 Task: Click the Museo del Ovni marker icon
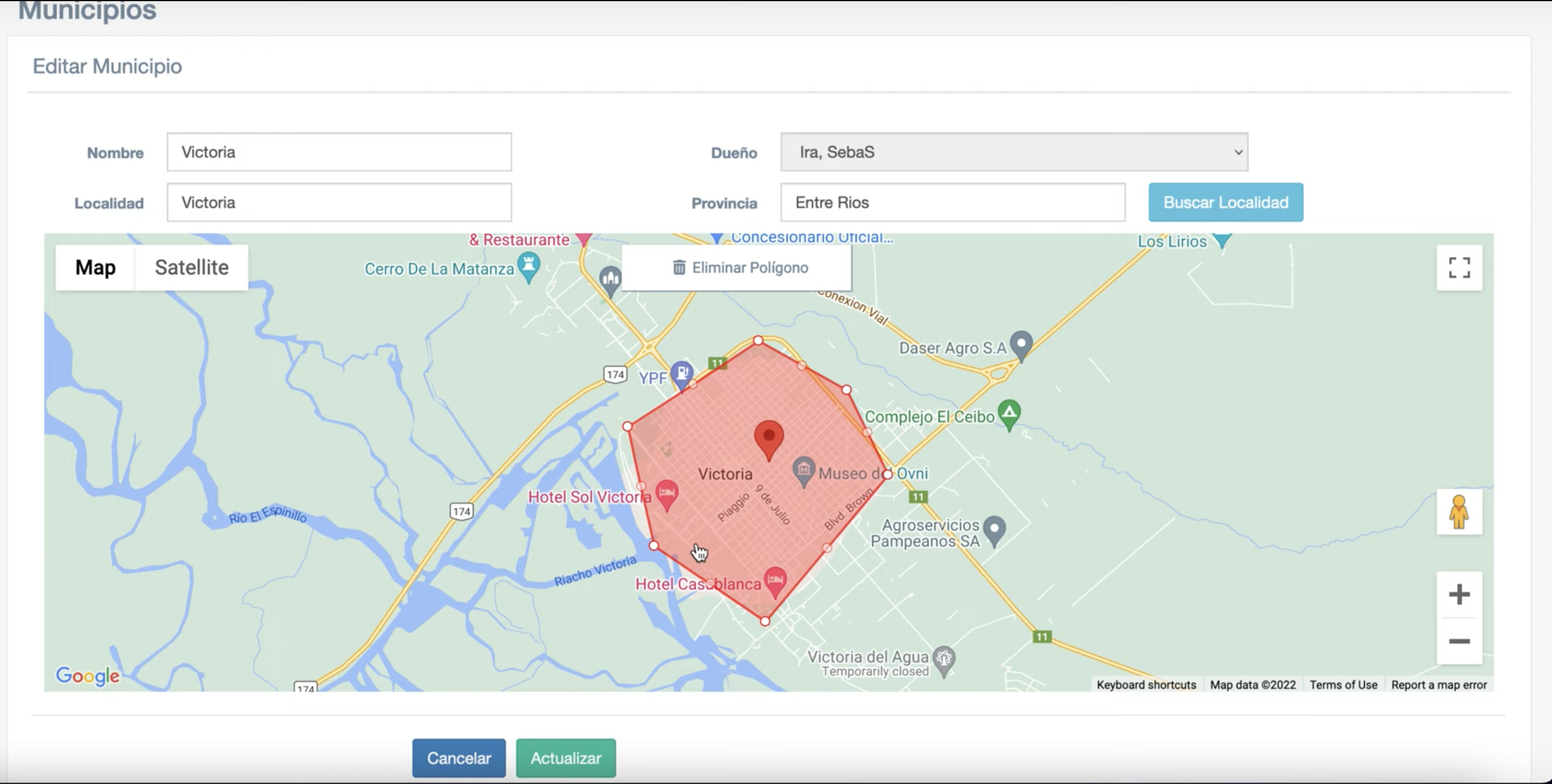(x=803, y=470)
